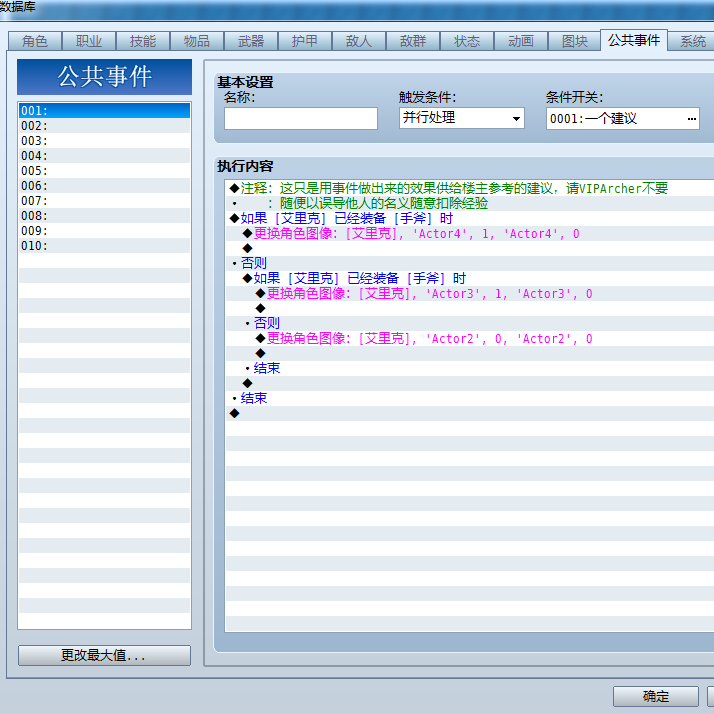
Task: Select common event 003 in list
Action: pyautogui.click(x=104, y=141)
